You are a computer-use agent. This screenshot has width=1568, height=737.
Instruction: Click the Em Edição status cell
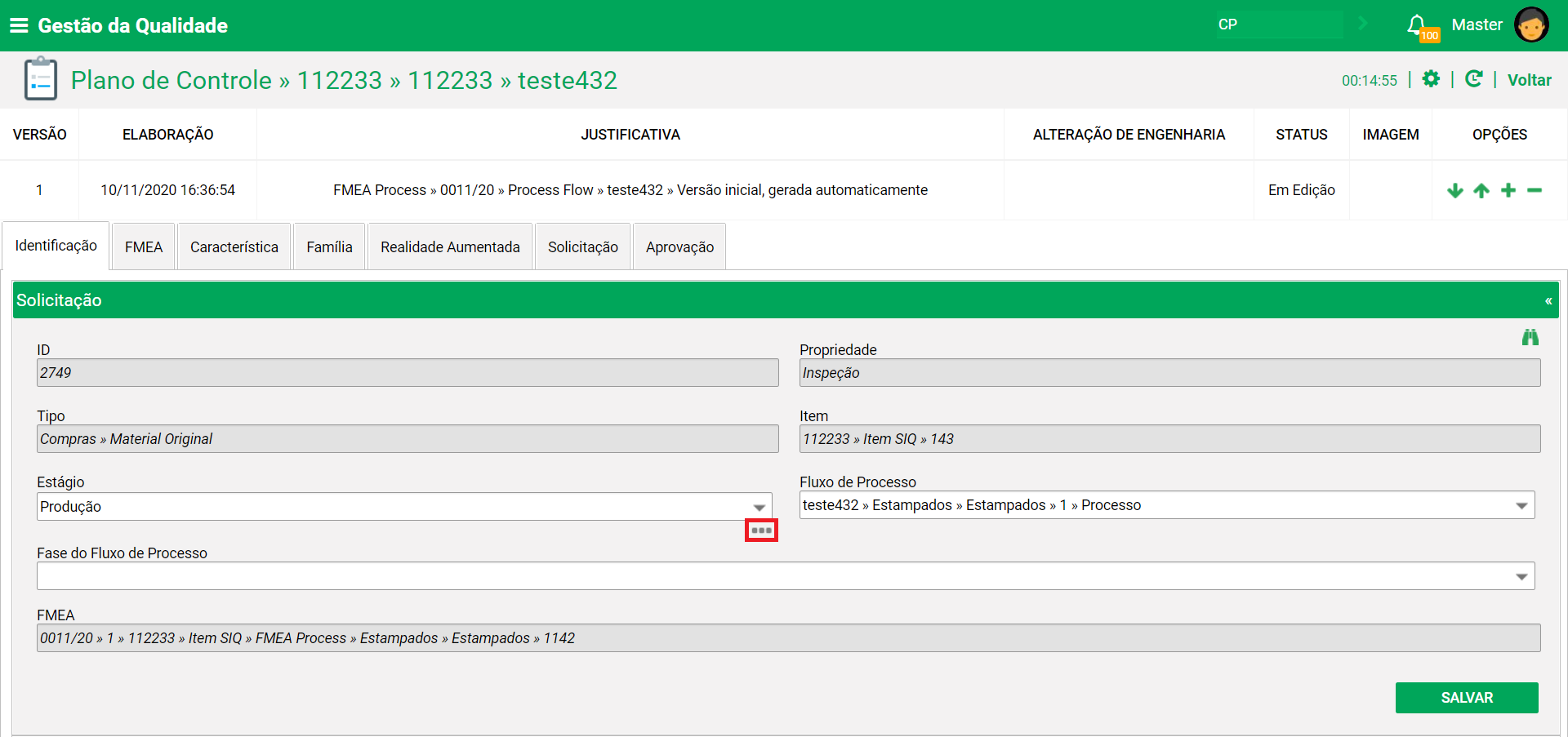(x=1301, y=190)
